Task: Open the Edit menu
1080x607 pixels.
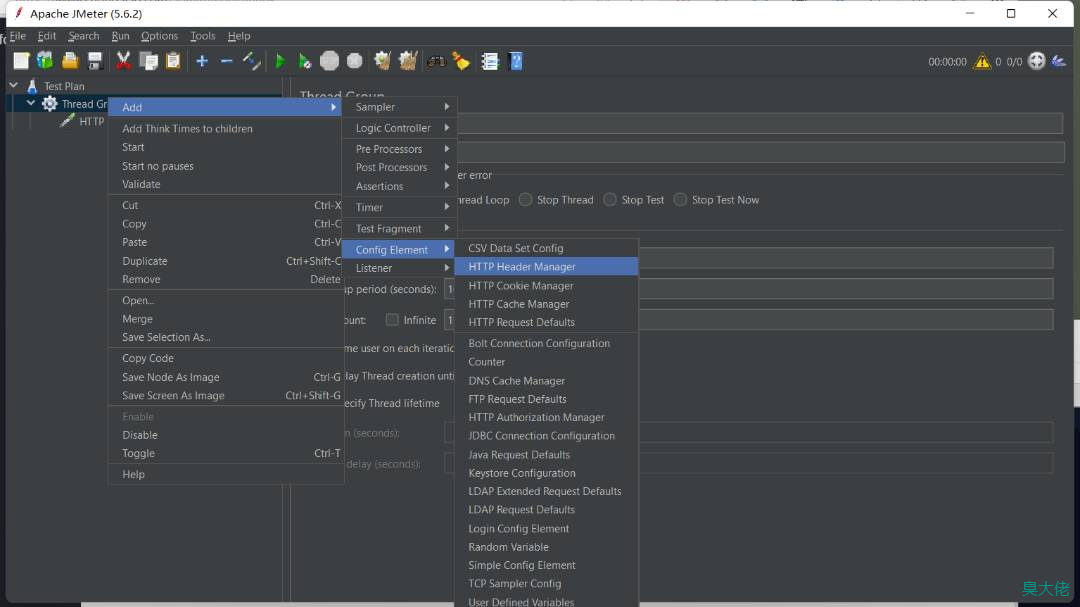Action: click(x=47, y=36)
